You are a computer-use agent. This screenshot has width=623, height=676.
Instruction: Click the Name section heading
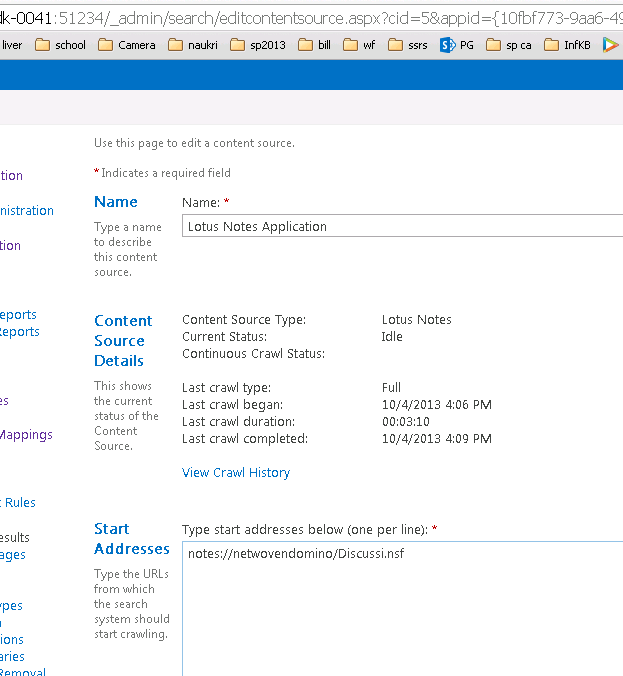116,202
